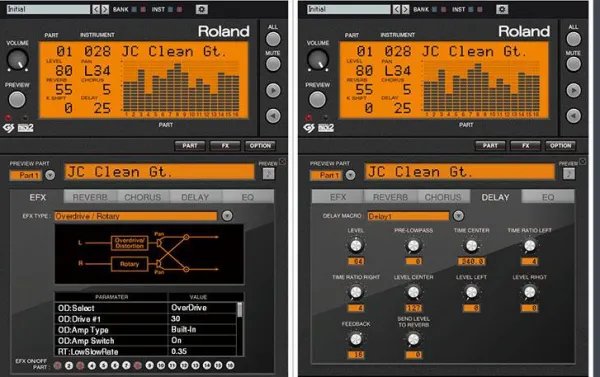Click the round PREVIEW button in left window
The height and width of the screenshot is (377, 600).
pos(17,100)
